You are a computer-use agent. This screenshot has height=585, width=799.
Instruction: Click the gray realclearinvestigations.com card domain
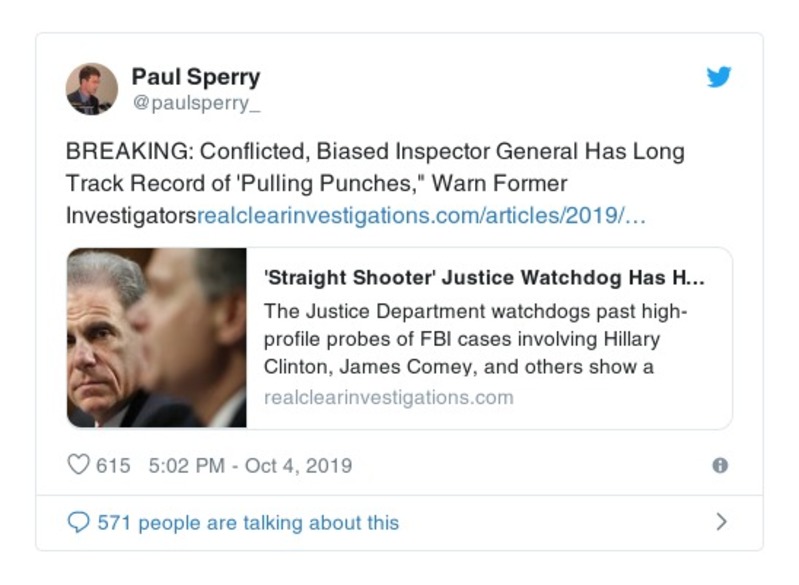(388, 397)
